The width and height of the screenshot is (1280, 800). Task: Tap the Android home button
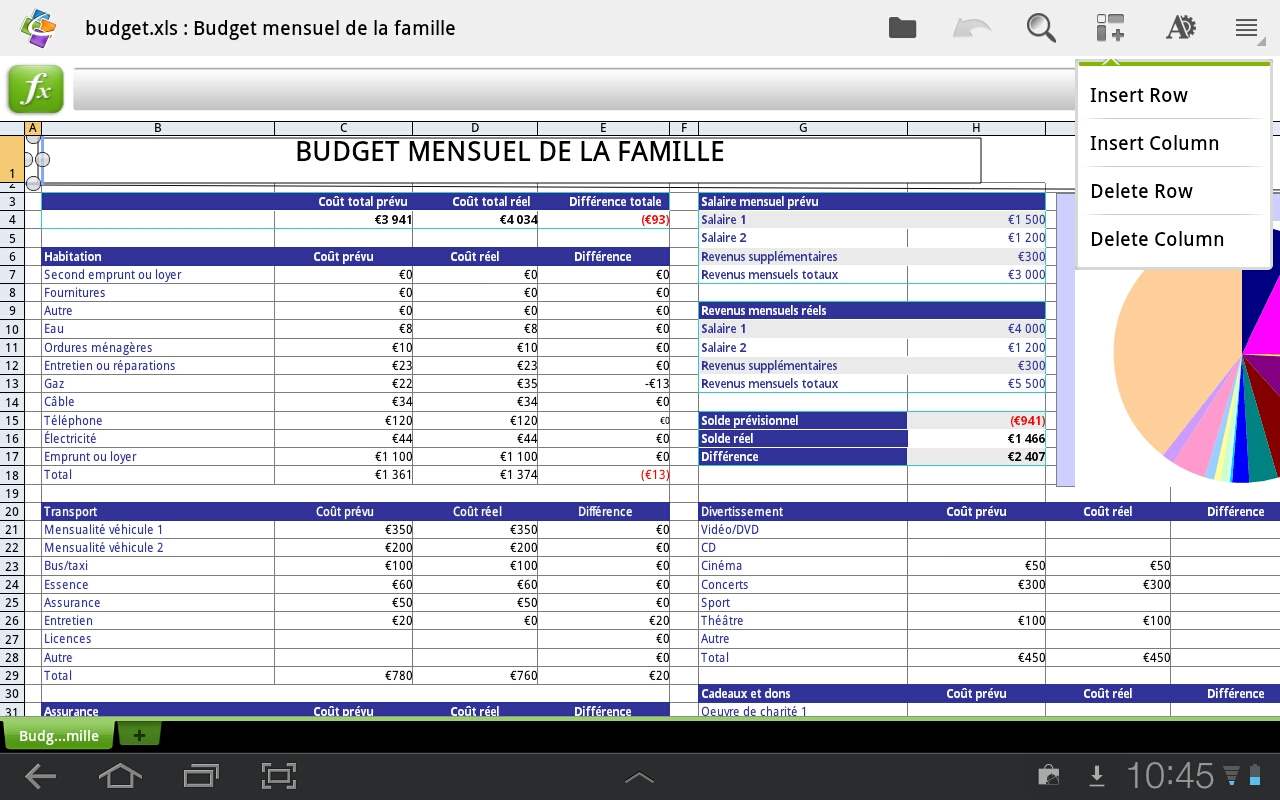pyautogui.click(x=120, y=776)
